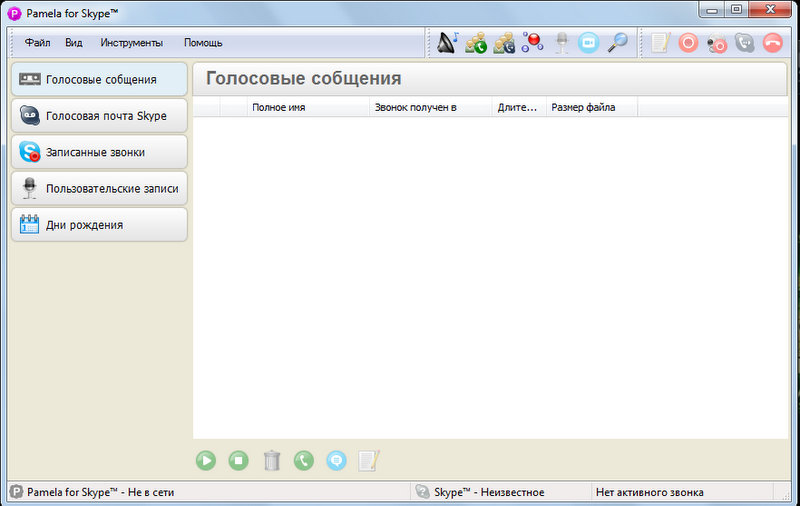Select Голосовые сообщения in sidebar

[99, 79]
